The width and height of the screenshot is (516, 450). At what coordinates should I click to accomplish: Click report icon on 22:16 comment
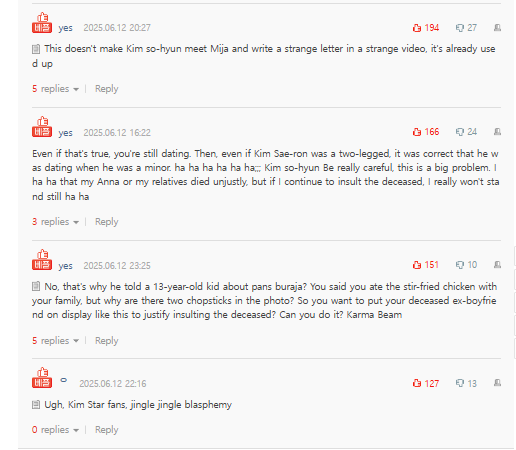click(x=497, y=383)
